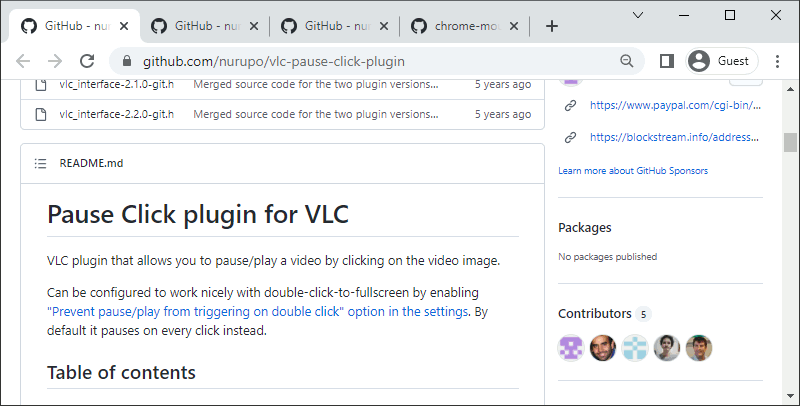Open the fourth contributor avatar photo
The width and height of the screenshot is (800, 406).
coord(667,348)
